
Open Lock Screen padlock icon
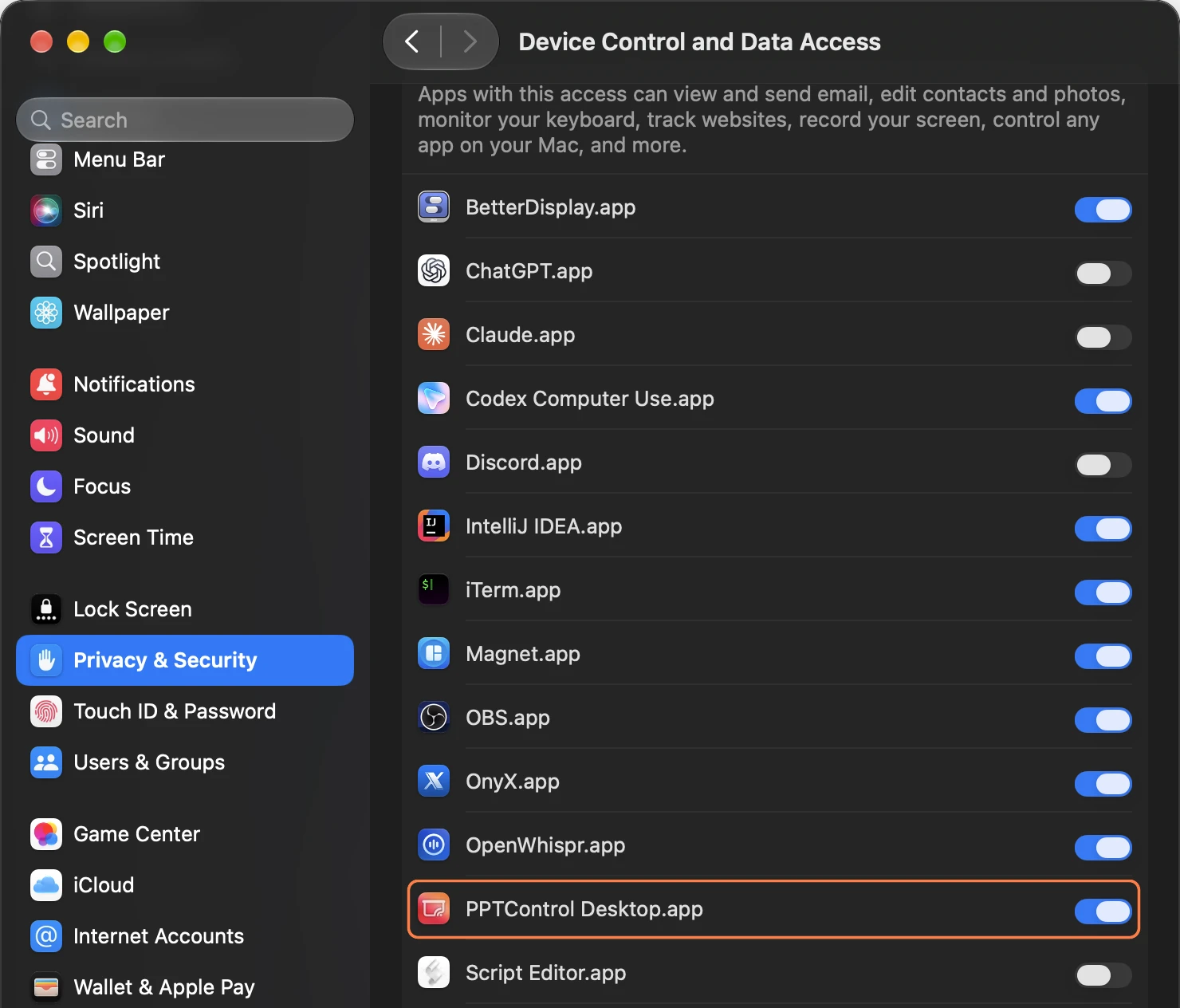coord(46,609)
